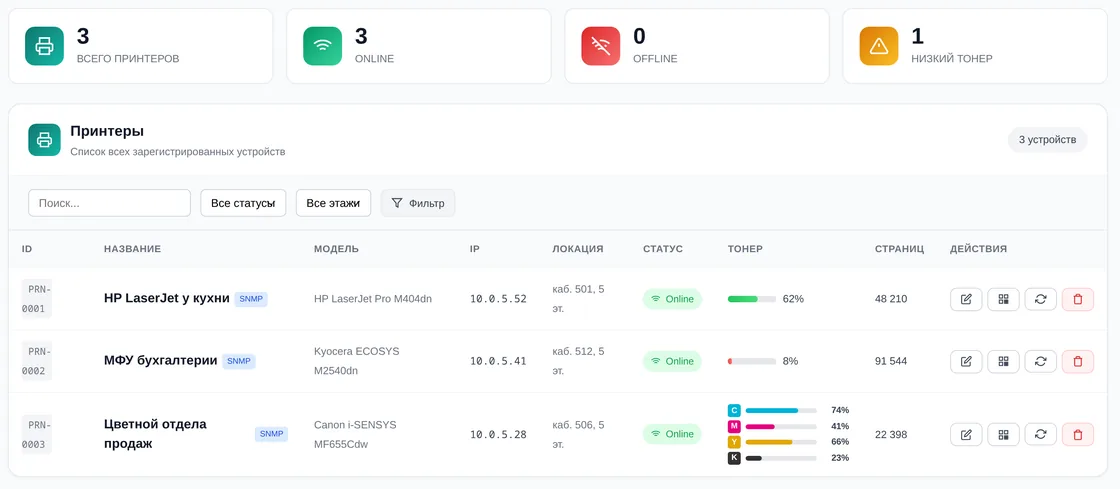Click the Canon i-SENSYS MF655Cdw model cell
1120x489 pixels.
pos(355,434)
